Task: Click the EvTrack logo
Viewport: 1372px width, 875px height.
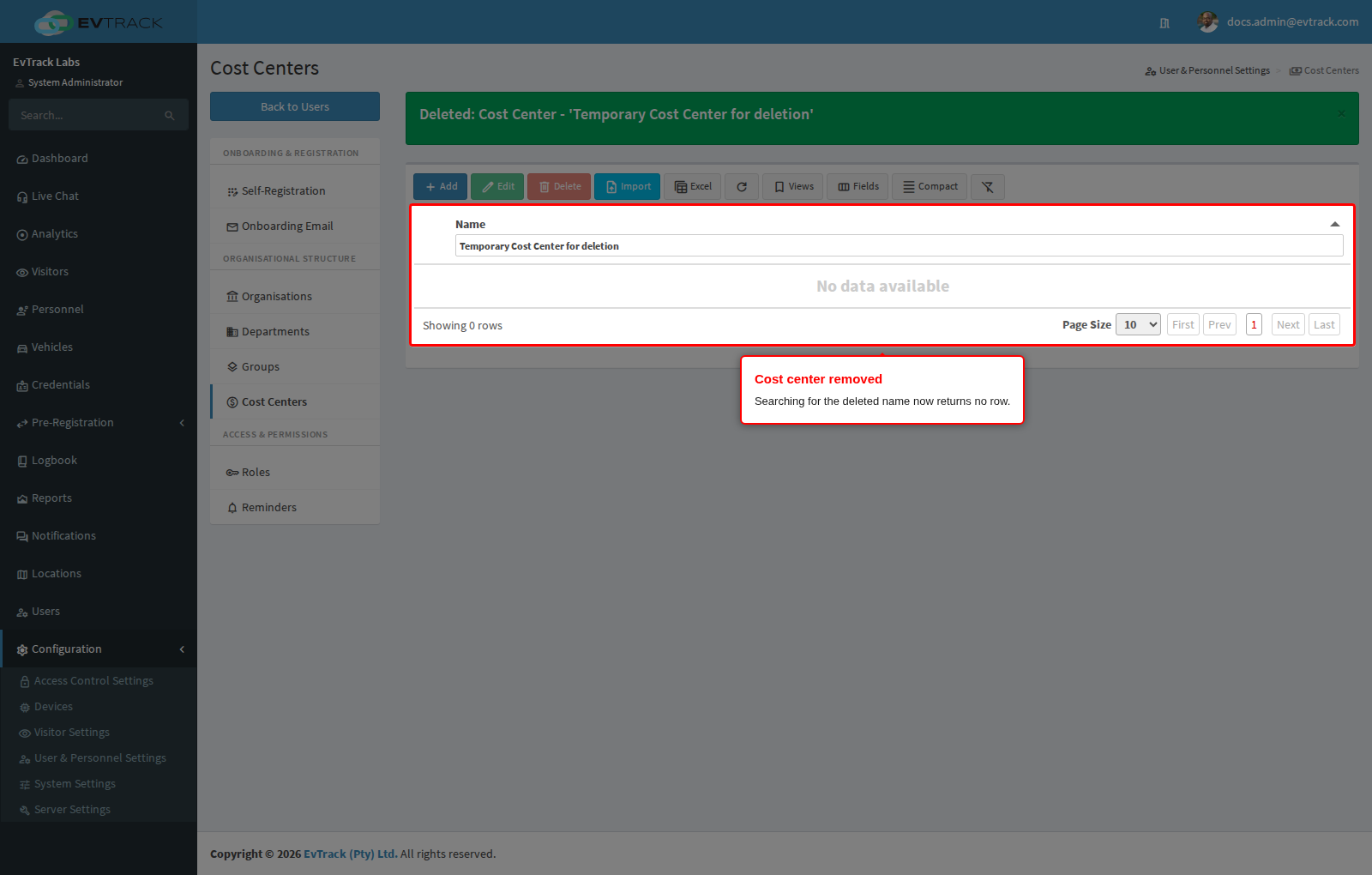Action: pyautogui.click(x=99, y=22)
